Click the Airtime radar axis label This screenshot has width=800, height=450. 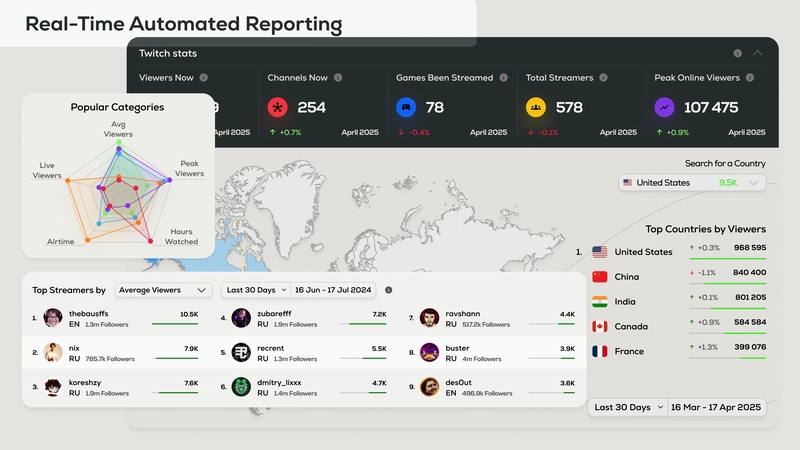point(60,241)
